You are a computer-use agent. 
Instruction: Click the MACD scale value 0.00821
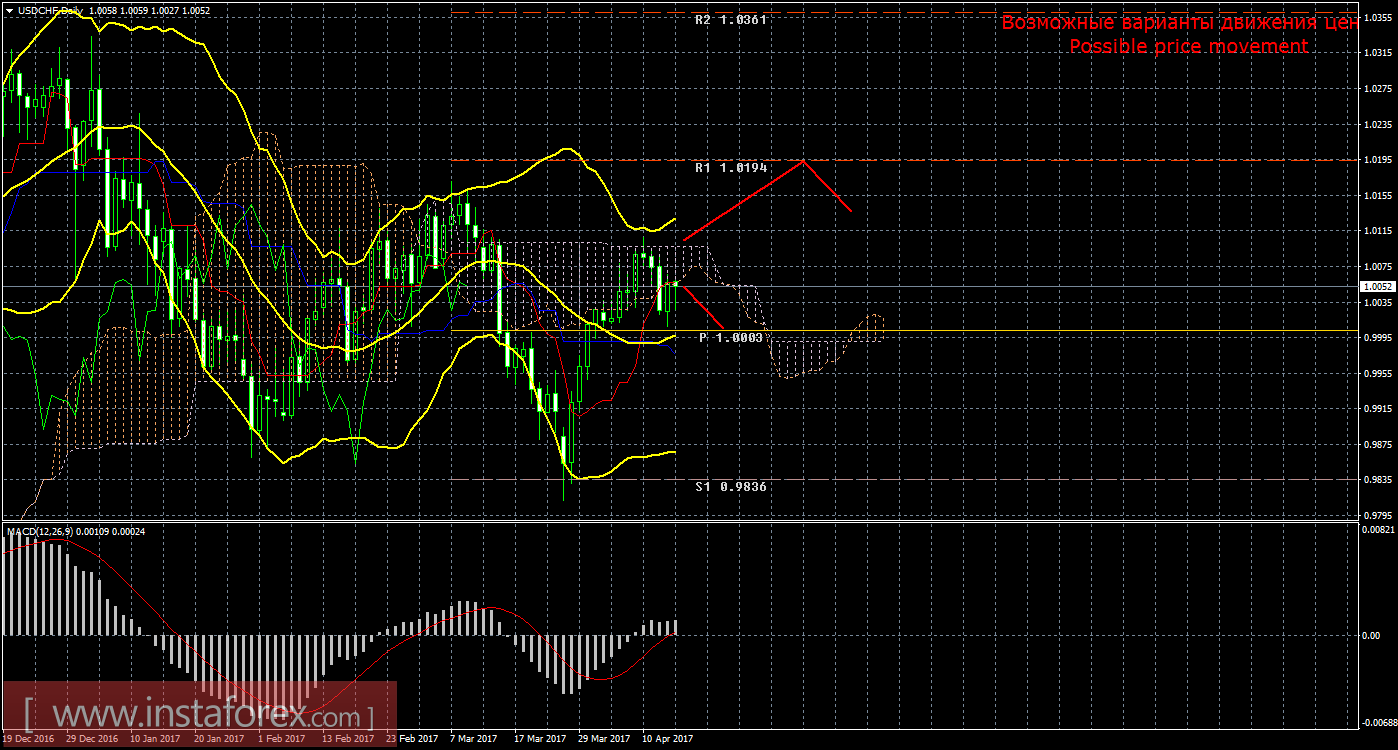click(1380, 529)
